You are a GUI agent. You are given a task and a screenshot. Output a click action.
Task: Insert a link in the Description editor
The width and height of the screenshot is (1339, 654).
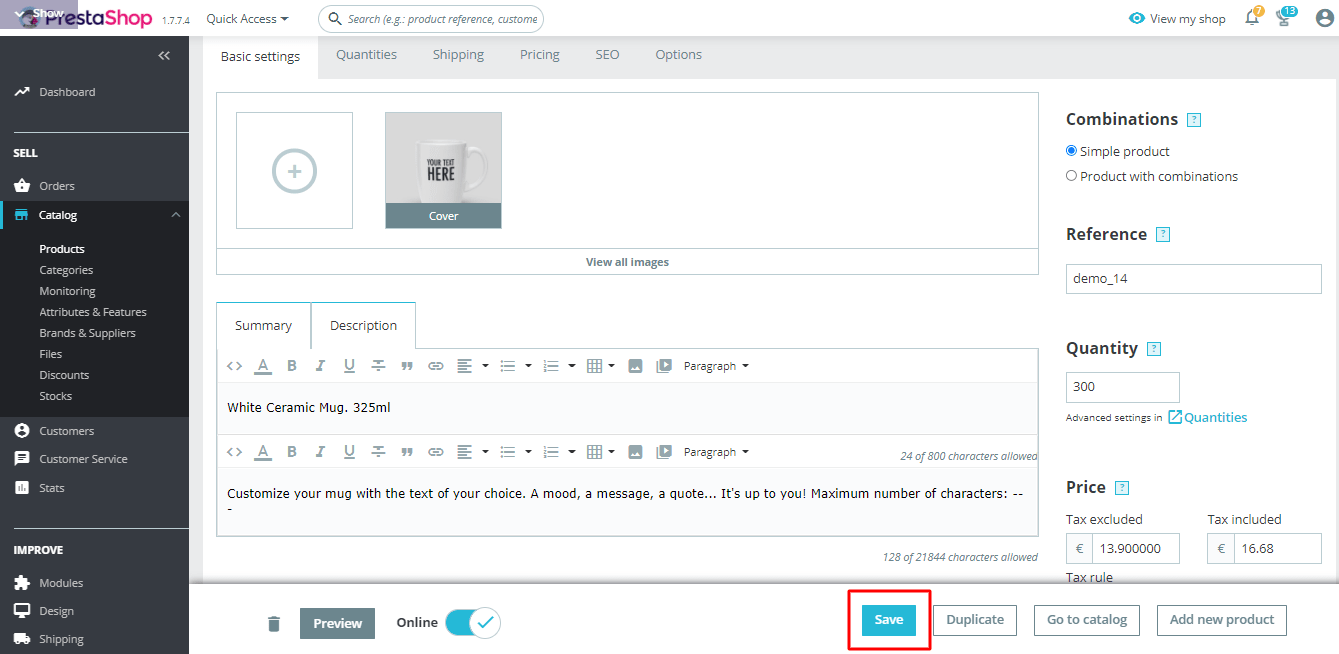435,451
